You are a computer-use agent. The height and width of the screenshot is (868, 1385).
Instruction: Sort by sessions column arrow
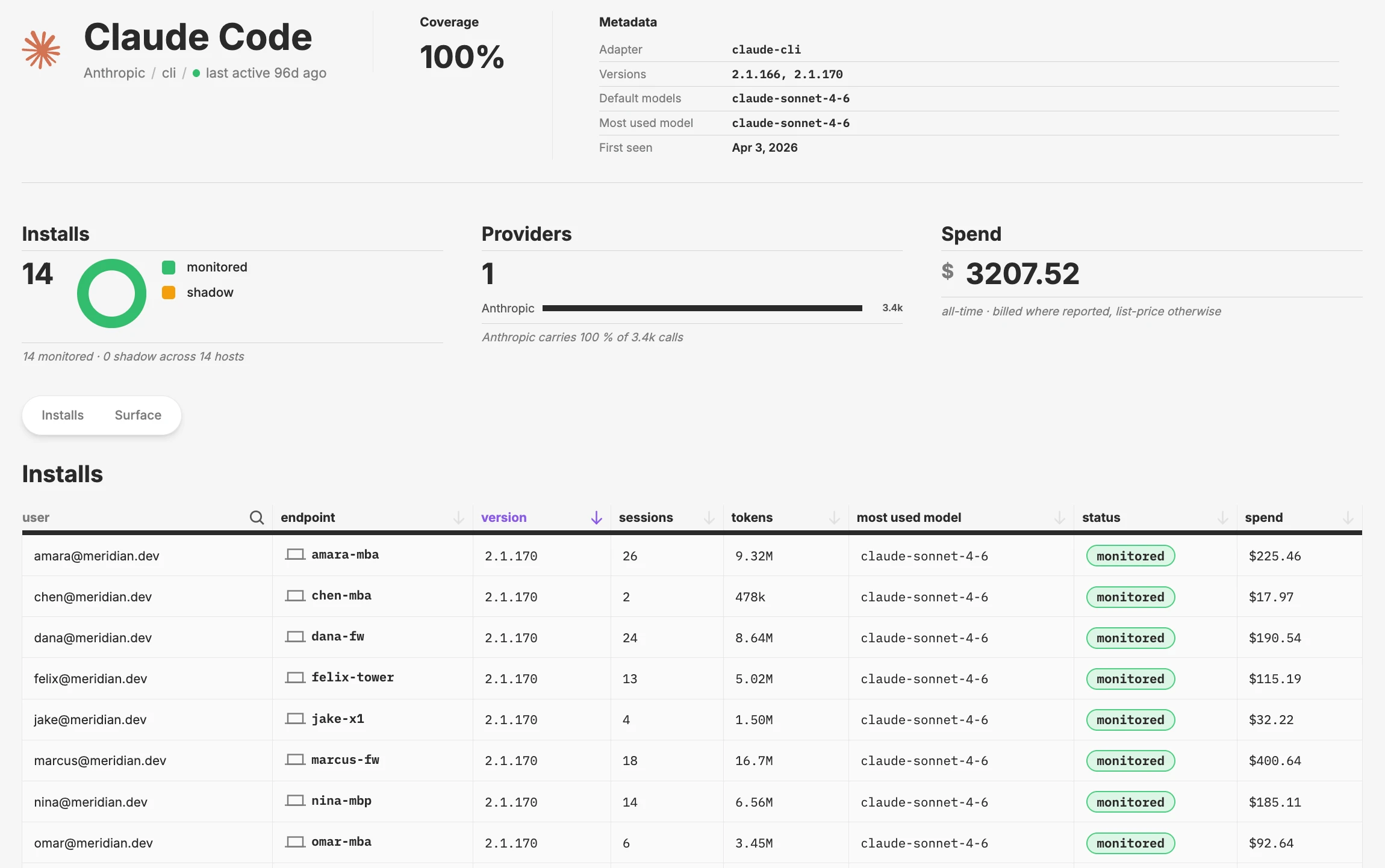pos(709,518)
